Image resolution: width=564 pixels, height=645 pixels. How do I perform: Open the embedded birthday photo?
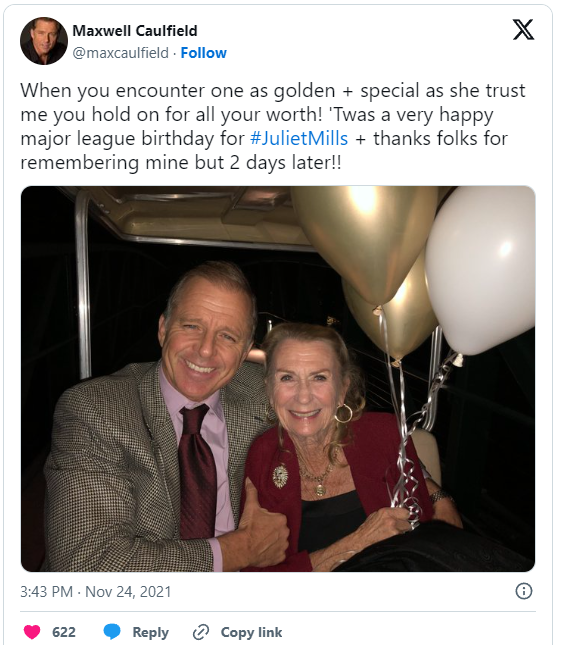[278, 379]
